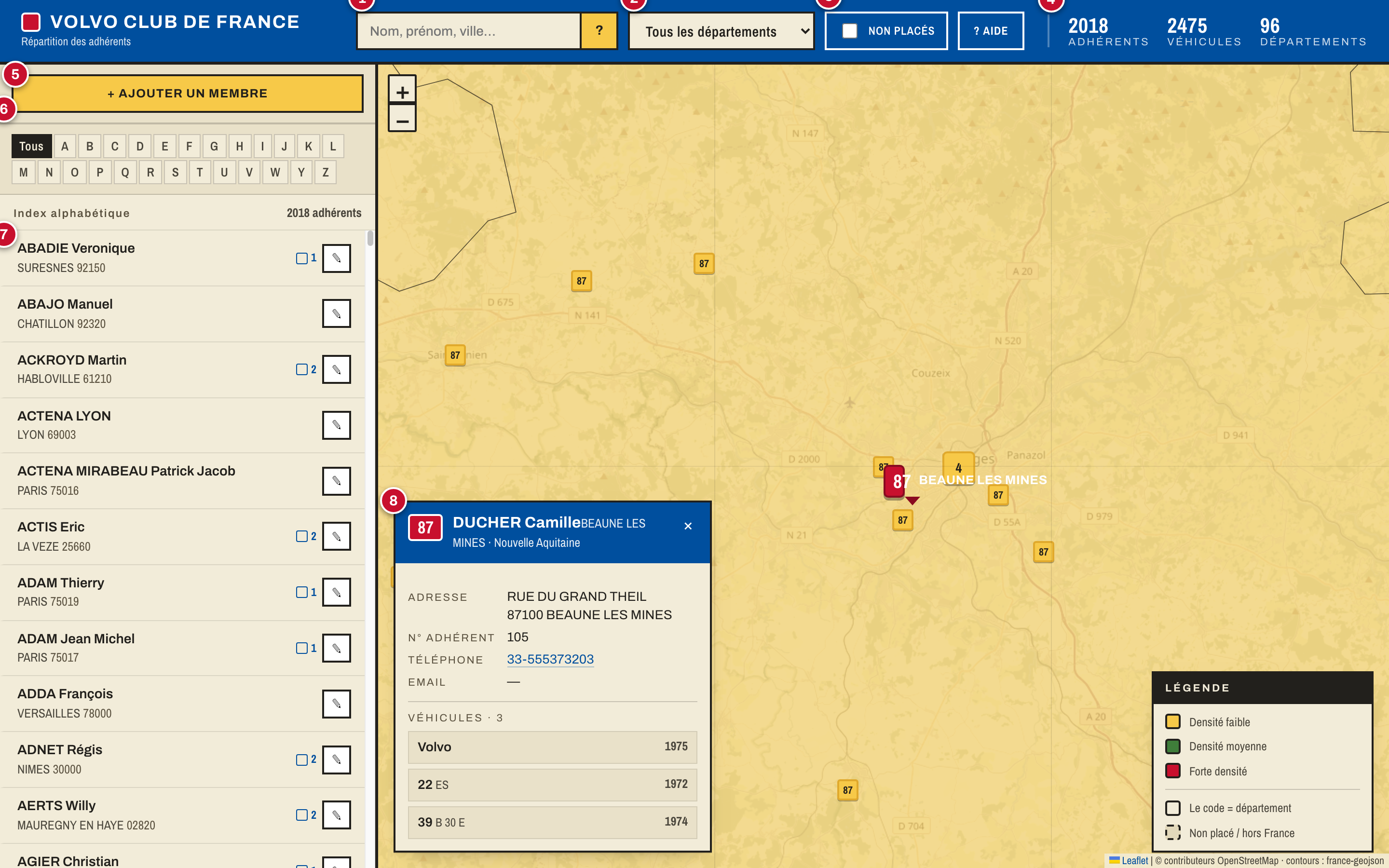Open the Tous les départements dropdown
This screenshot has width=1389, height=868.
(x=721, y=31)
